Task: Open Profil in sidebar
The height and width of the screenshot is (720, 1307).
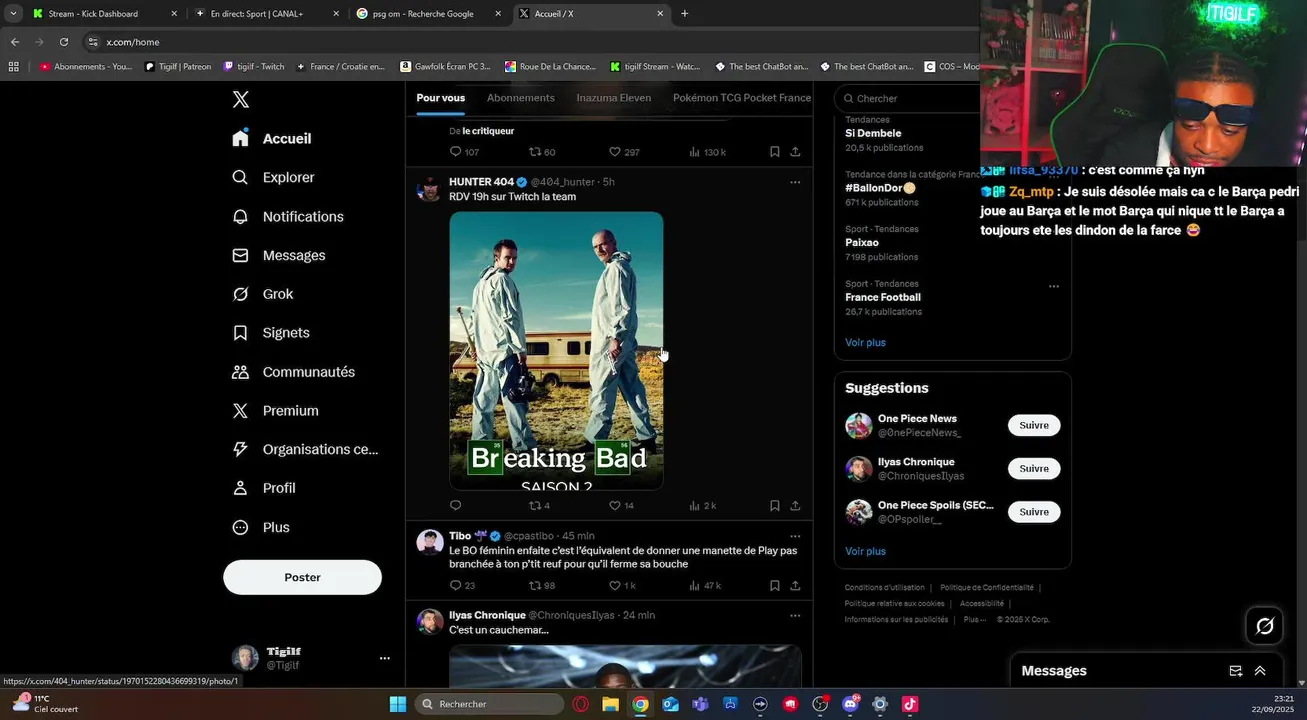Action: pos(264,488)
